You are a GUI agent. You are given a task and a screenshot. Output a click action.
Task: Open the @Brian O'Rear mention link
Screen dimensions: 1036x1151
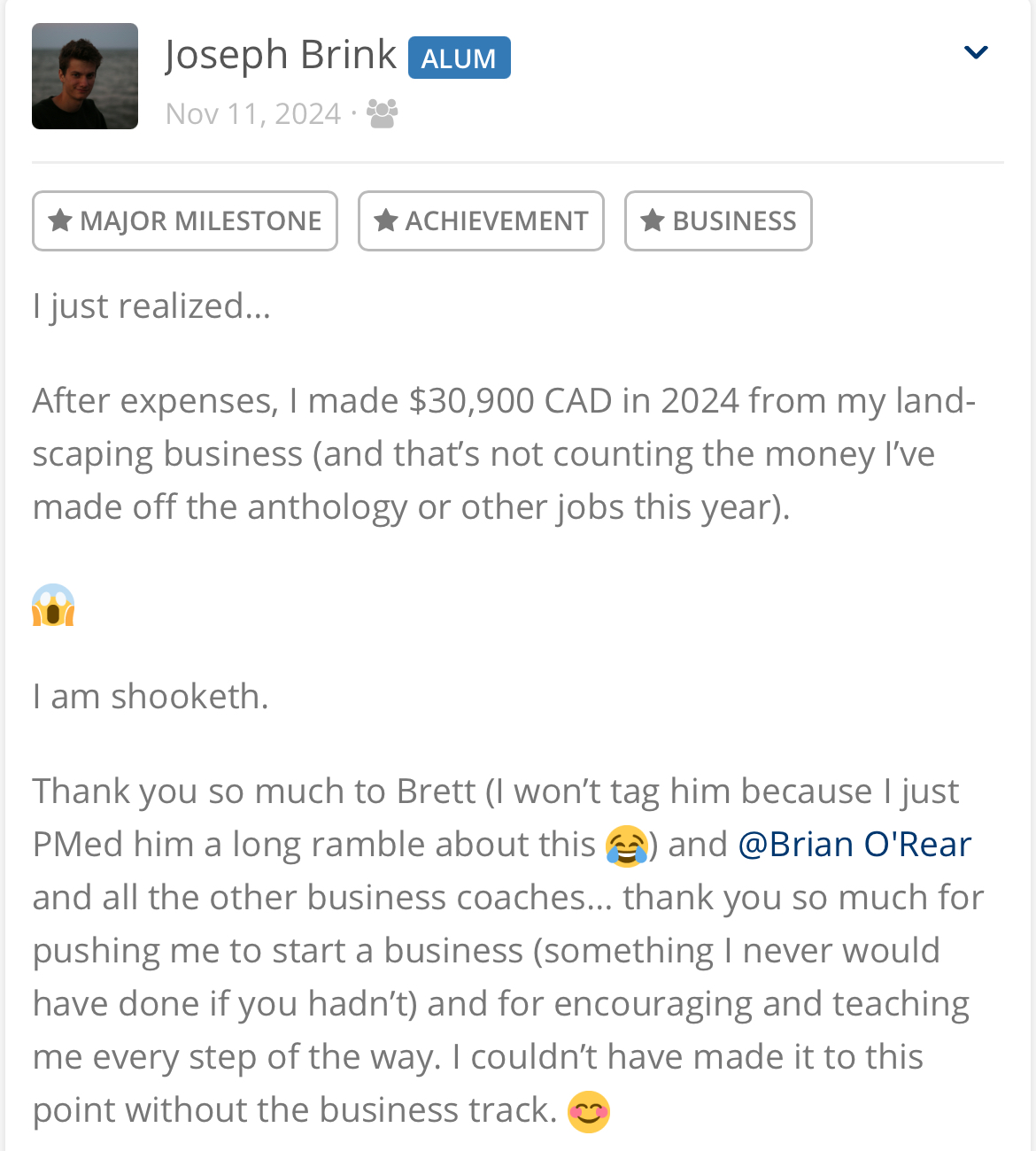(854, 845)
